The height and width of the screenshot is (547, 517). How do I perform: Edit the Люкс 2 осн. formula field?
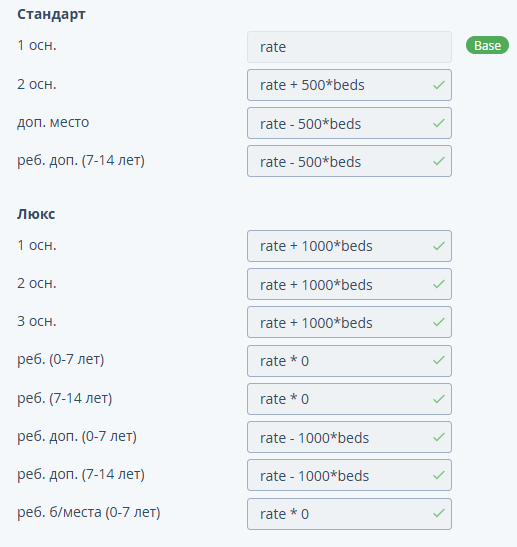click(x=349, y=284)
